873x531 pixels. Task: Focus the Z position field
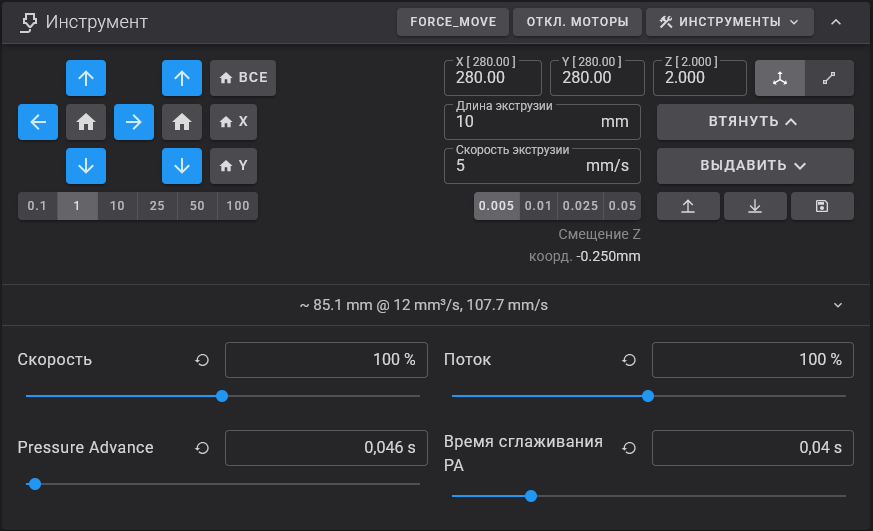pos(700,78)
